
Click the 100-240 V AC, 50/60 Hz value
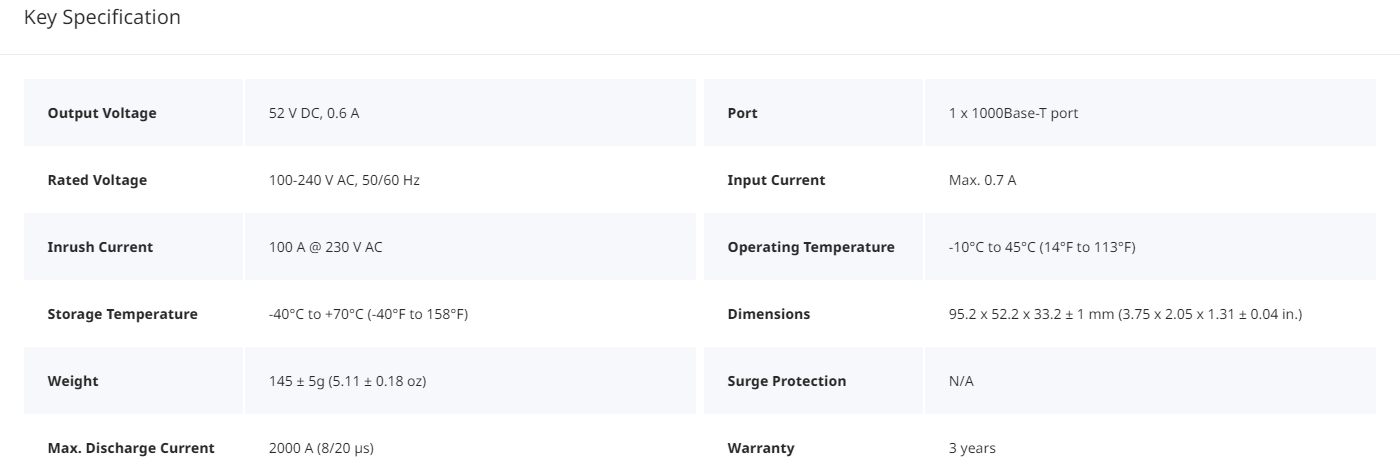coord(344,180)
